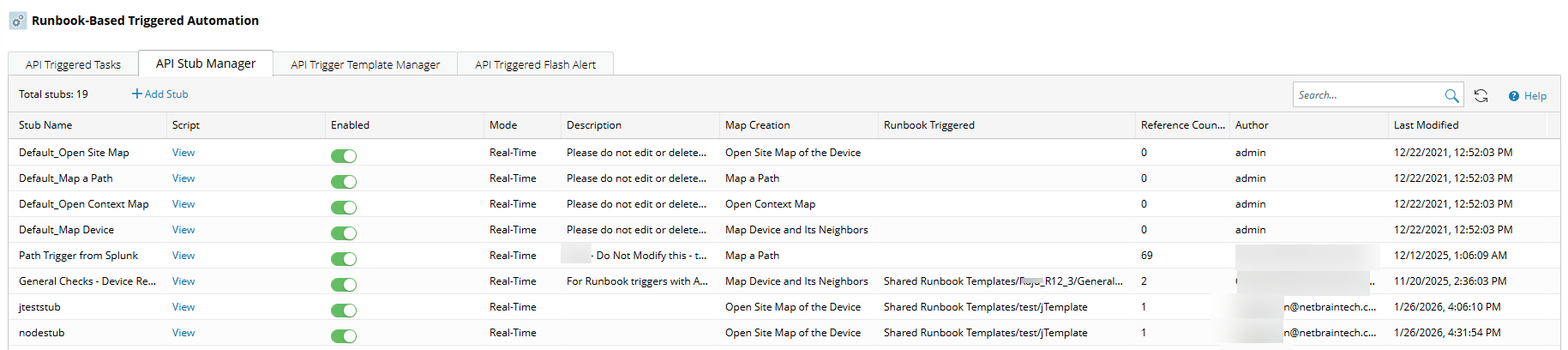
Task: Switch off the jteststub enabled toggle
Action: tap(344, 311)
